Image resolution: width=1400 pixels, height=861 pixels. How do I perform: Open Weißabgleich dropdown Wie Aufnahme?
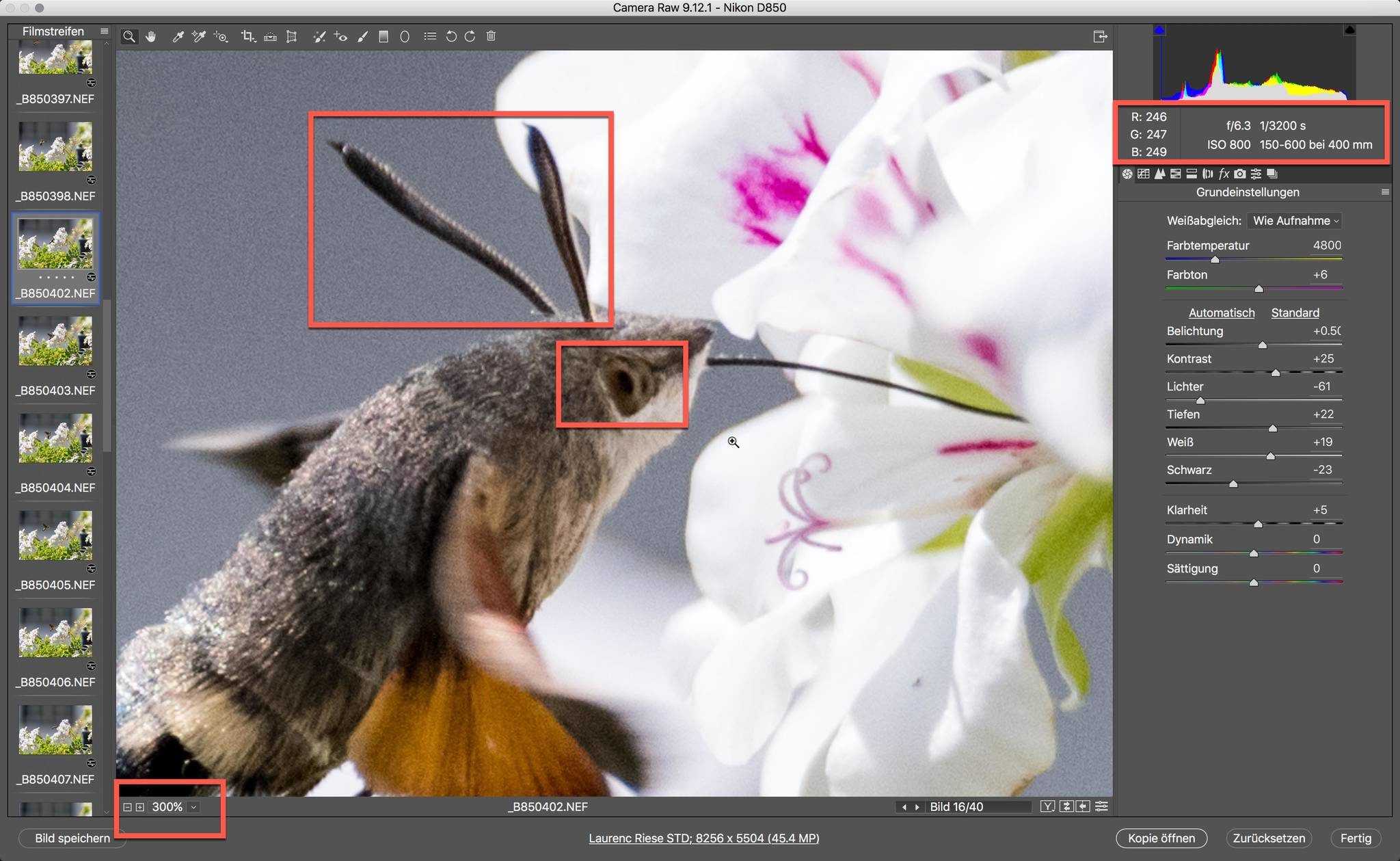coord(1295,221)
